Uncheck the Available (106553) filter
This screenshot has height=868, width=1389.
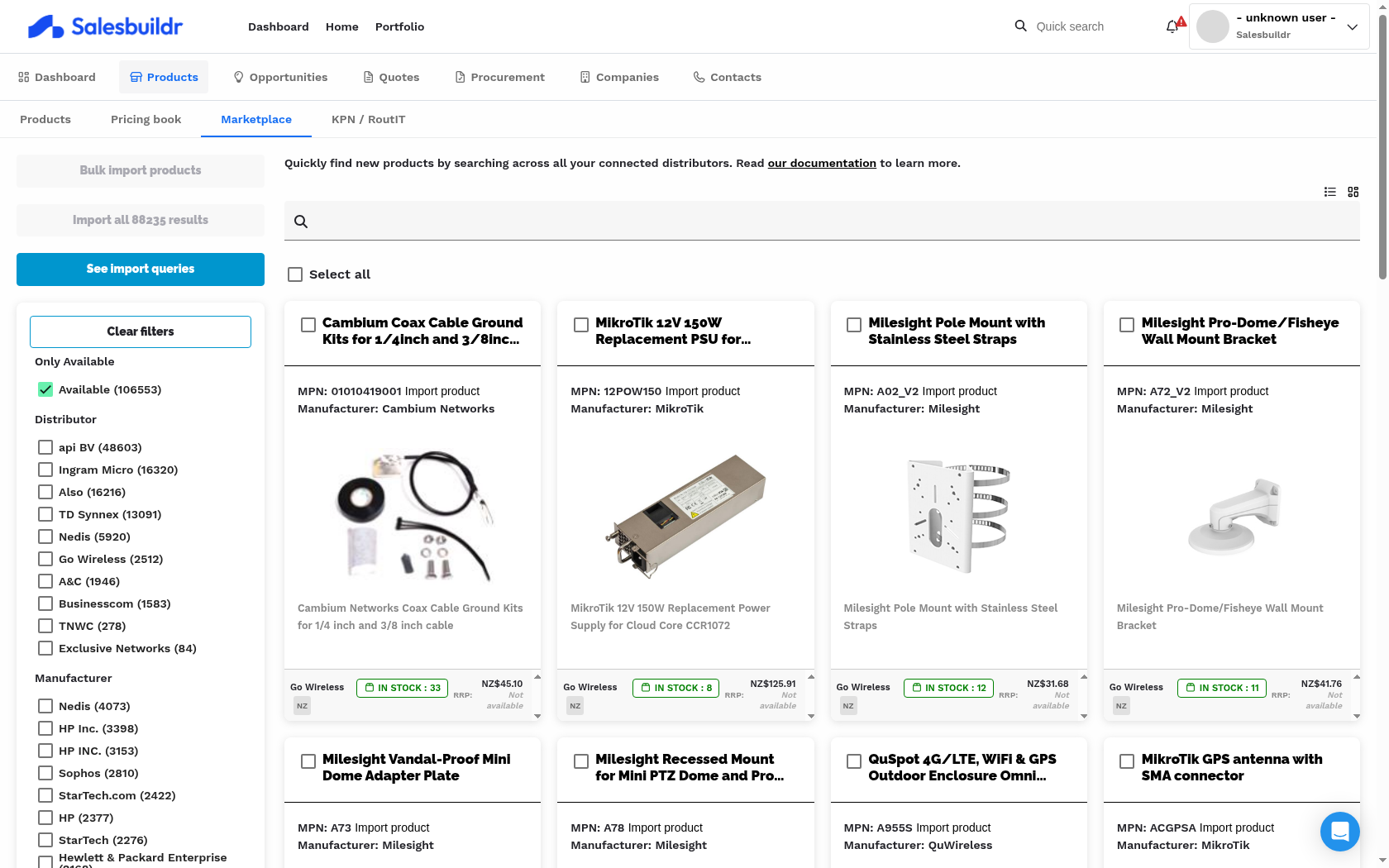pyautogui.click(x=45, y=389)
